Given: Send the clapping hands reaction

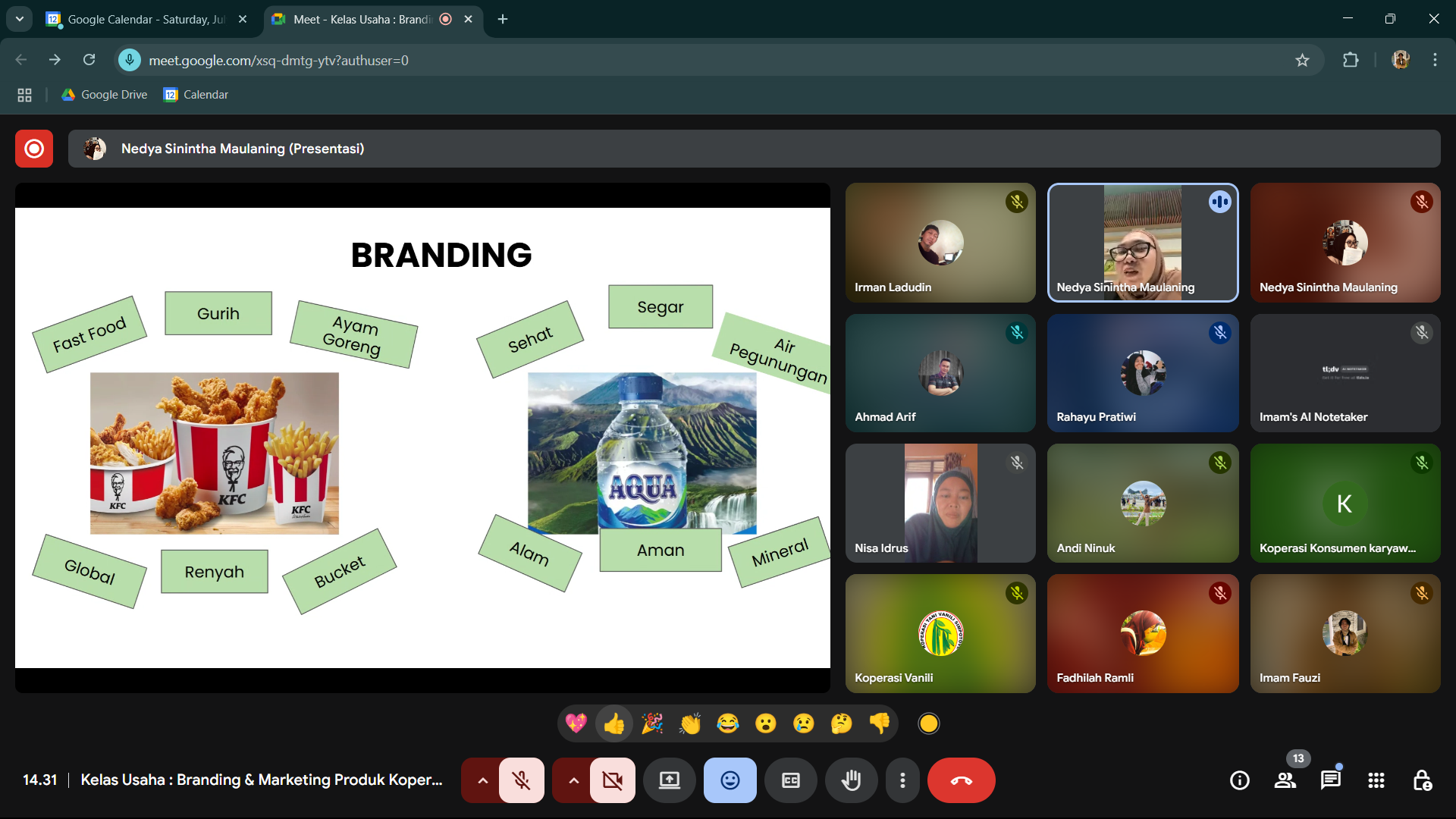Looking at the screenshot, I should (x=690, y=723).
